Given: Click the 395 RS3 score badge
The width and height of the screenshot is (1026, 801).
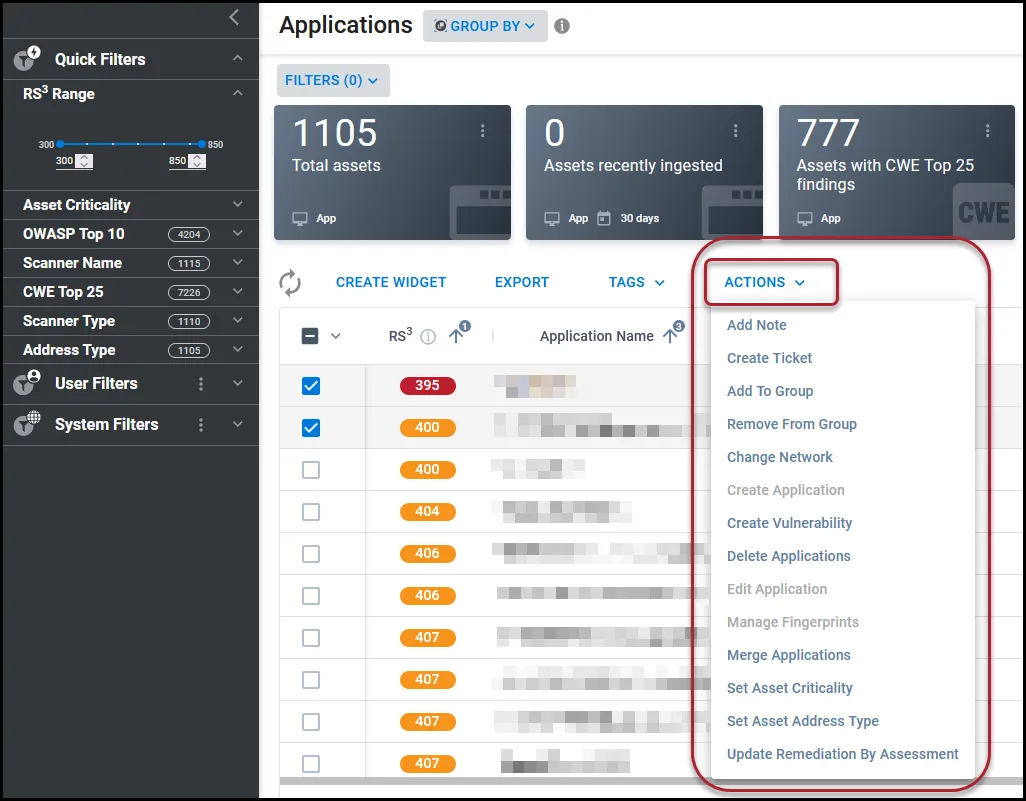Looking at the screenshot, I should click(427, 385).
